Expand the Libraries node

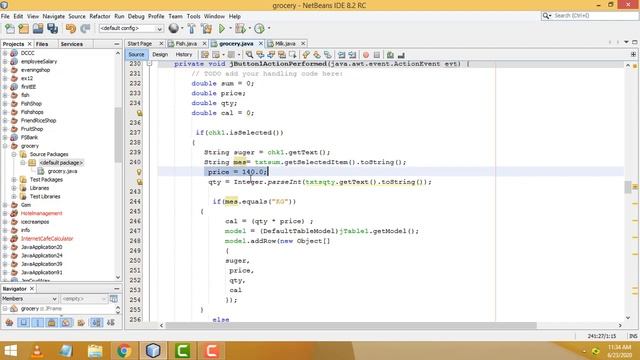14,188
